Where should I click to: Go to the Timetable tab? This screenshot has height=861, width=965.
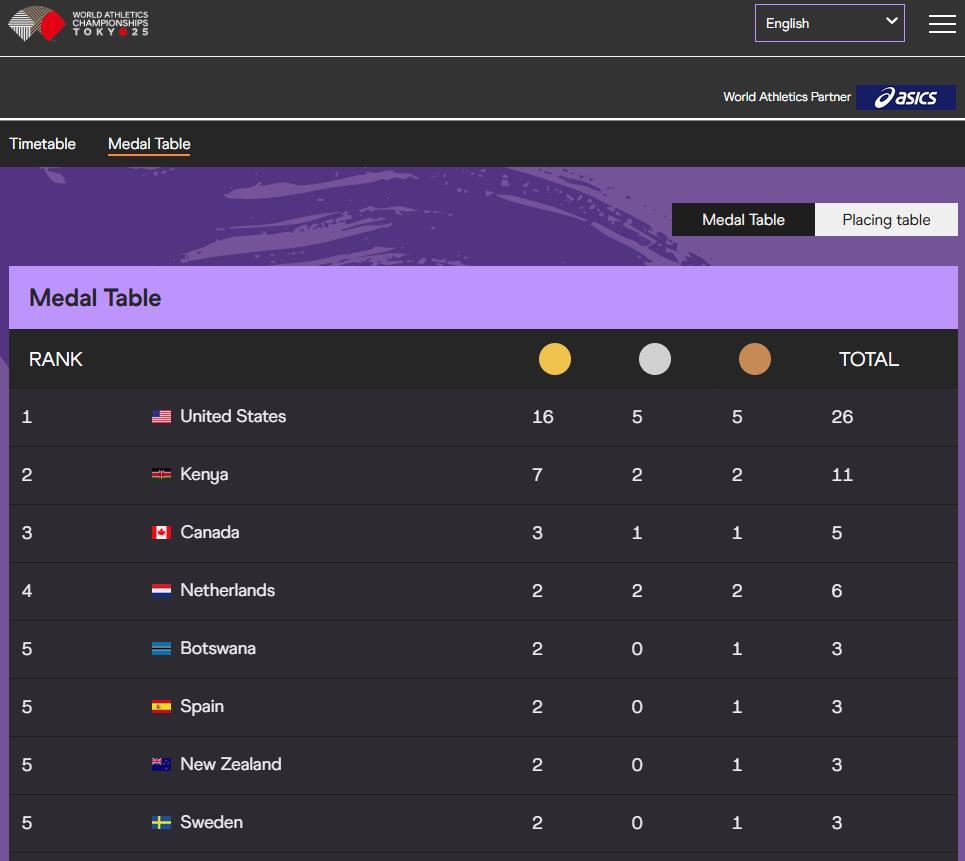tap(42, 144)
